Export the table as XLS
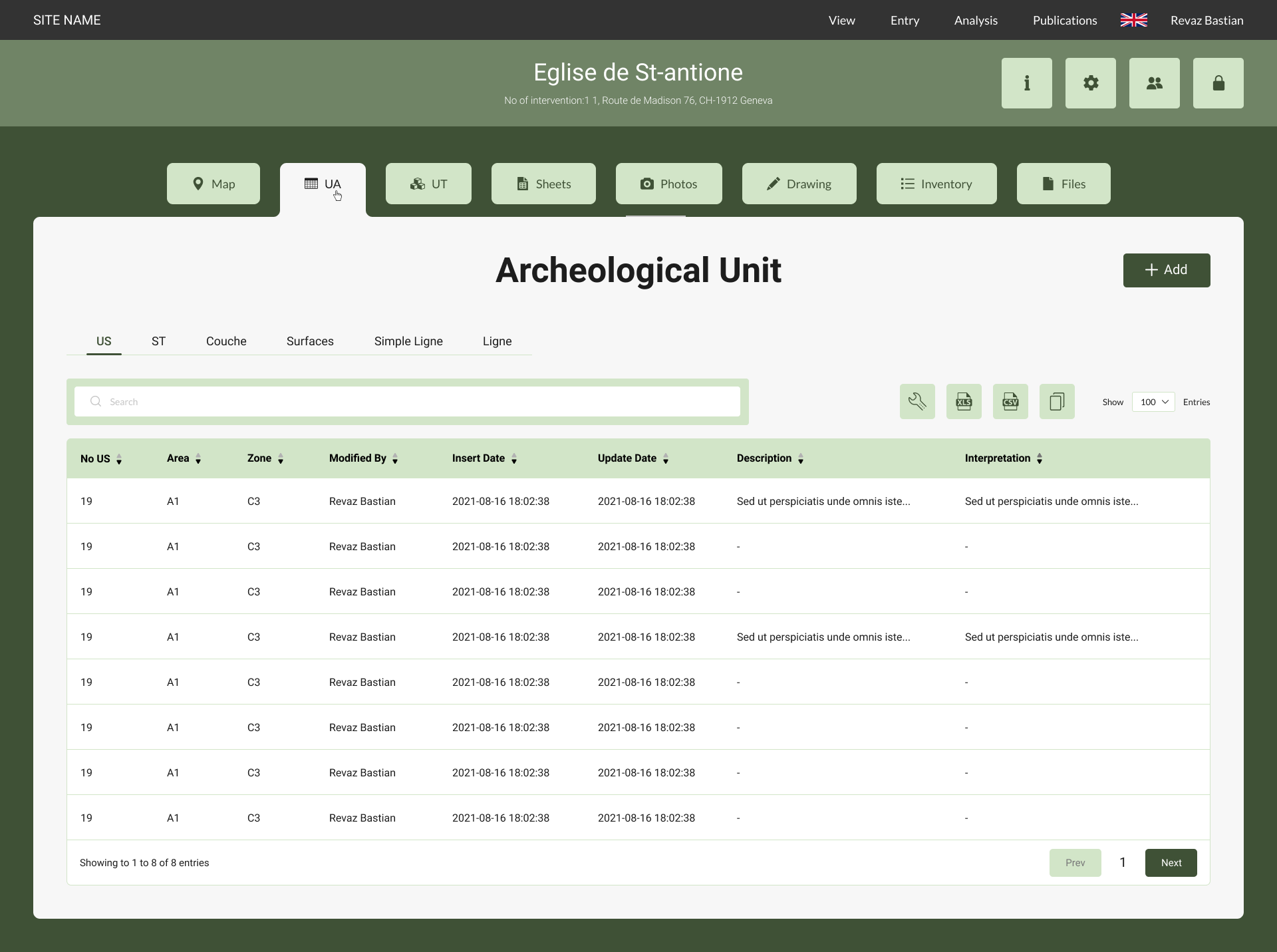This screenshot has width=1277, height=952. pyautogui.click(x=964, y=401)
